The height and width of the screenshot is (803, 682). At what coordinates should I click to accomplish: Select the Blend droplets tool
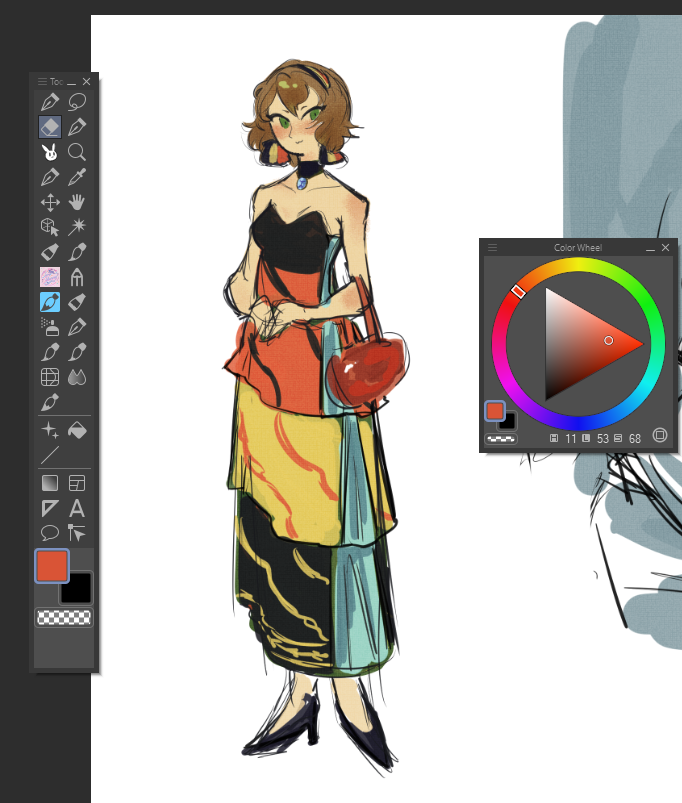(77, 377)
